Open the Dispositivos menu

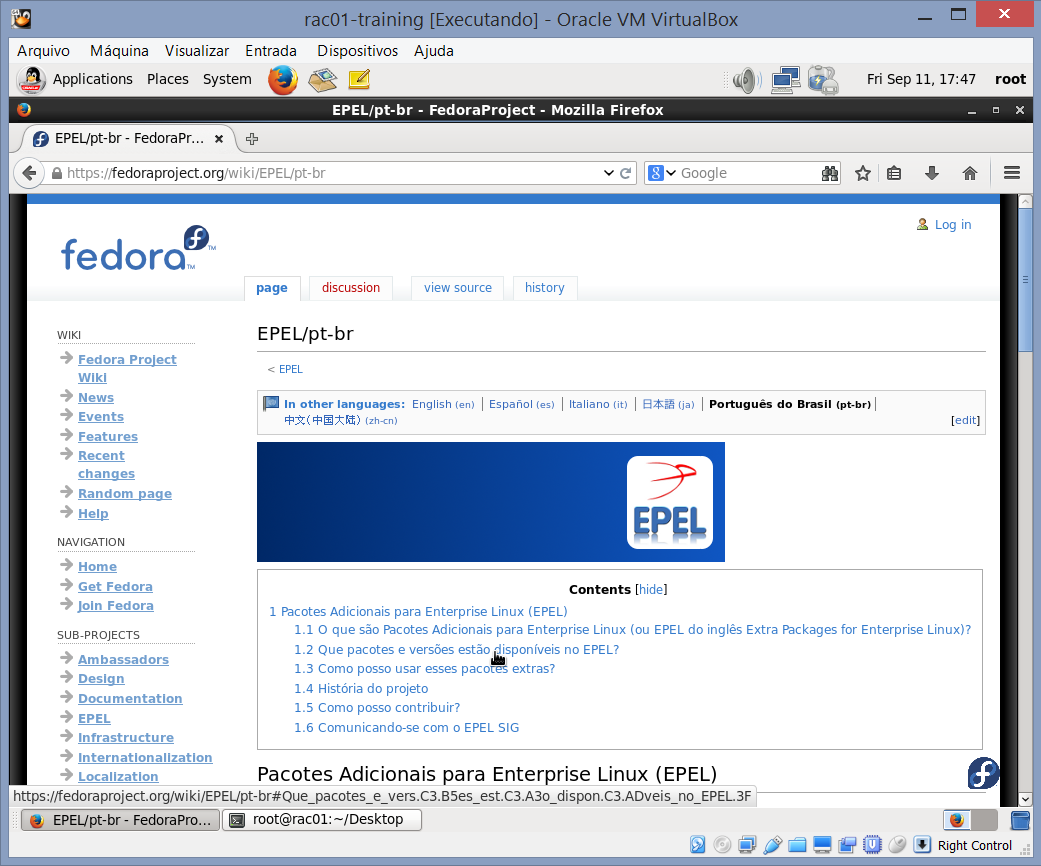357,51
